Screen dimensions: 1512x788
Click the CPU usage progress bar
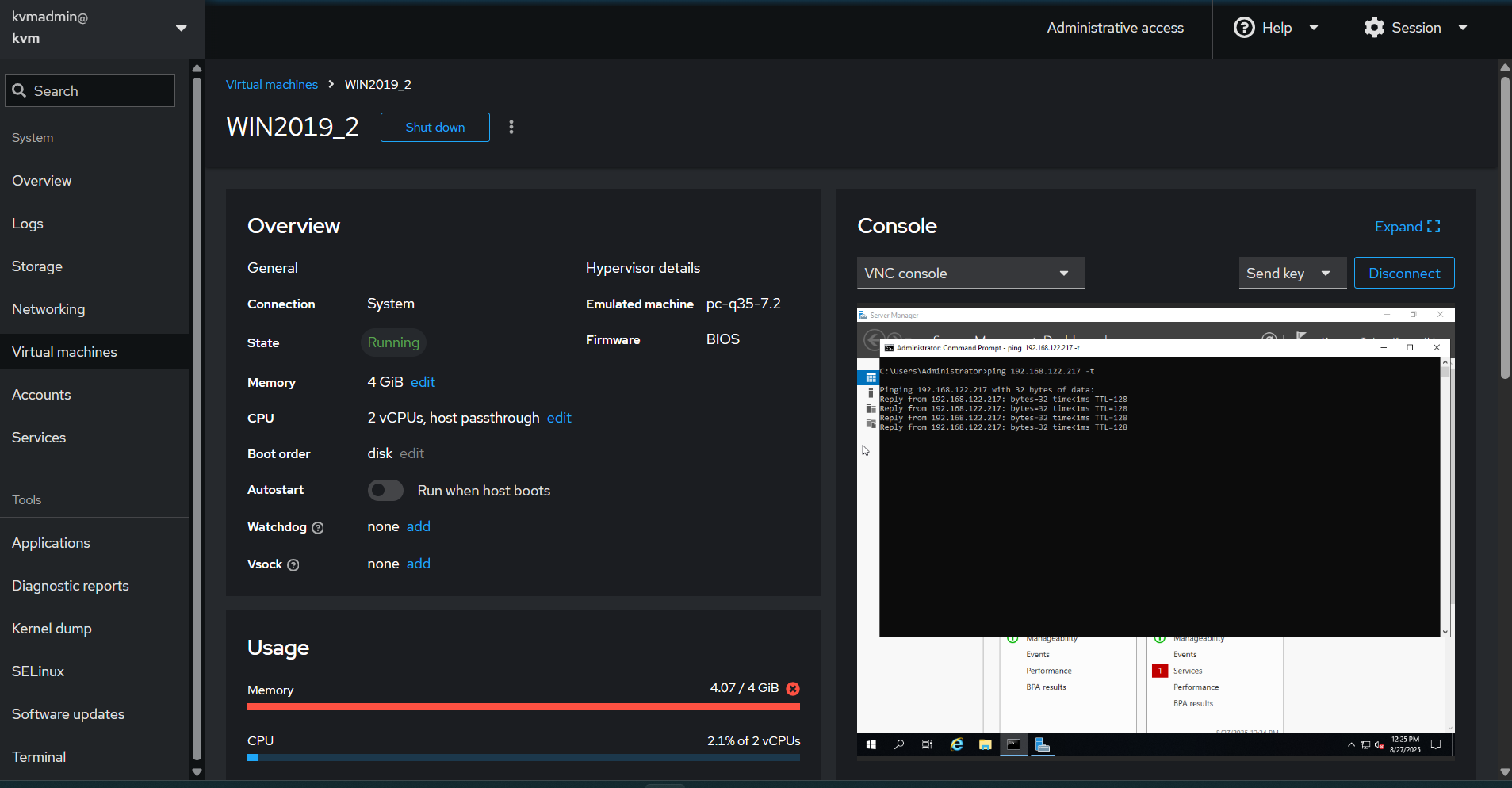click(523, 758)
